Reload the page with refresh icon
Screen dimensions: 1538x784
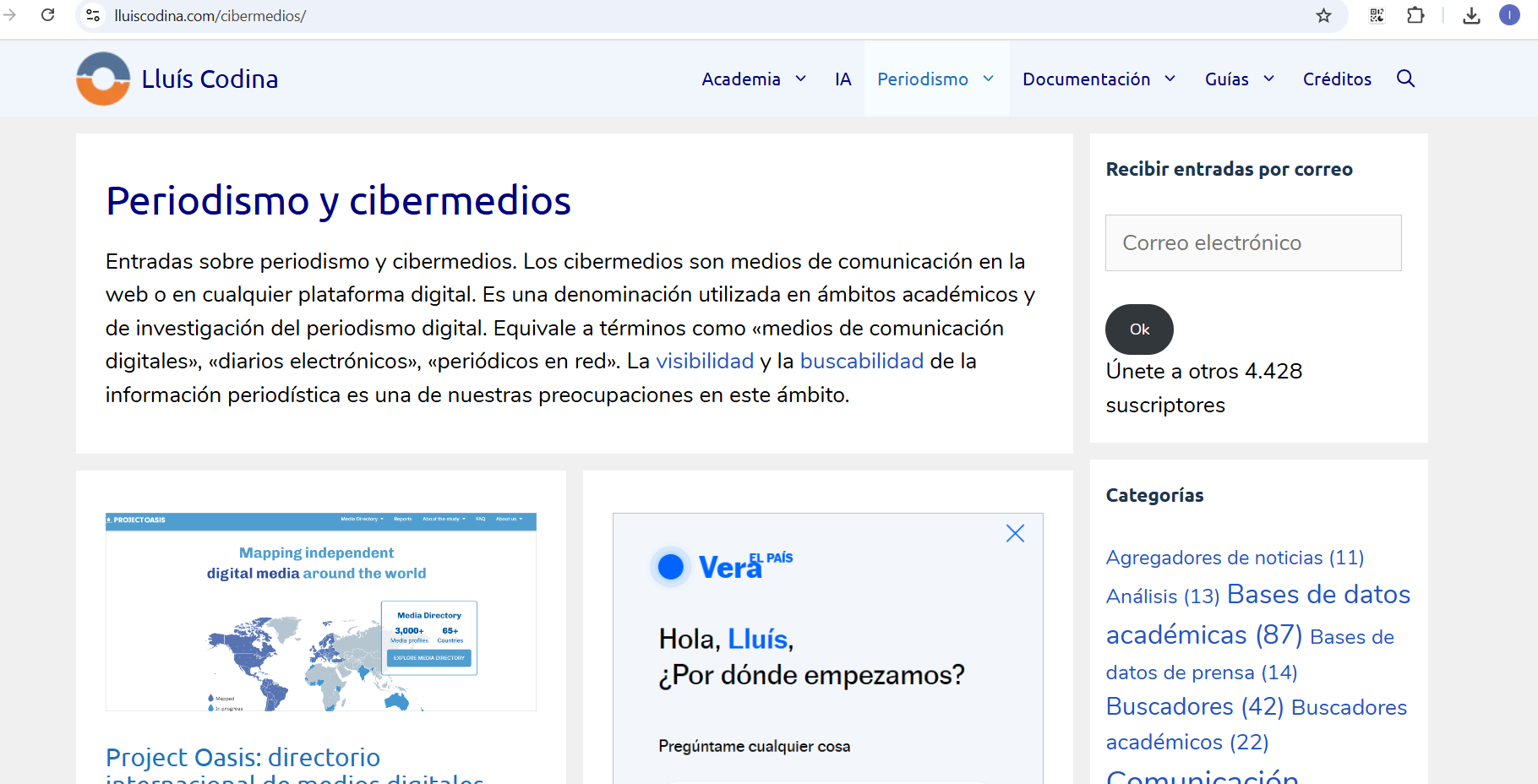pyautogui.click(x=48, y=15)
